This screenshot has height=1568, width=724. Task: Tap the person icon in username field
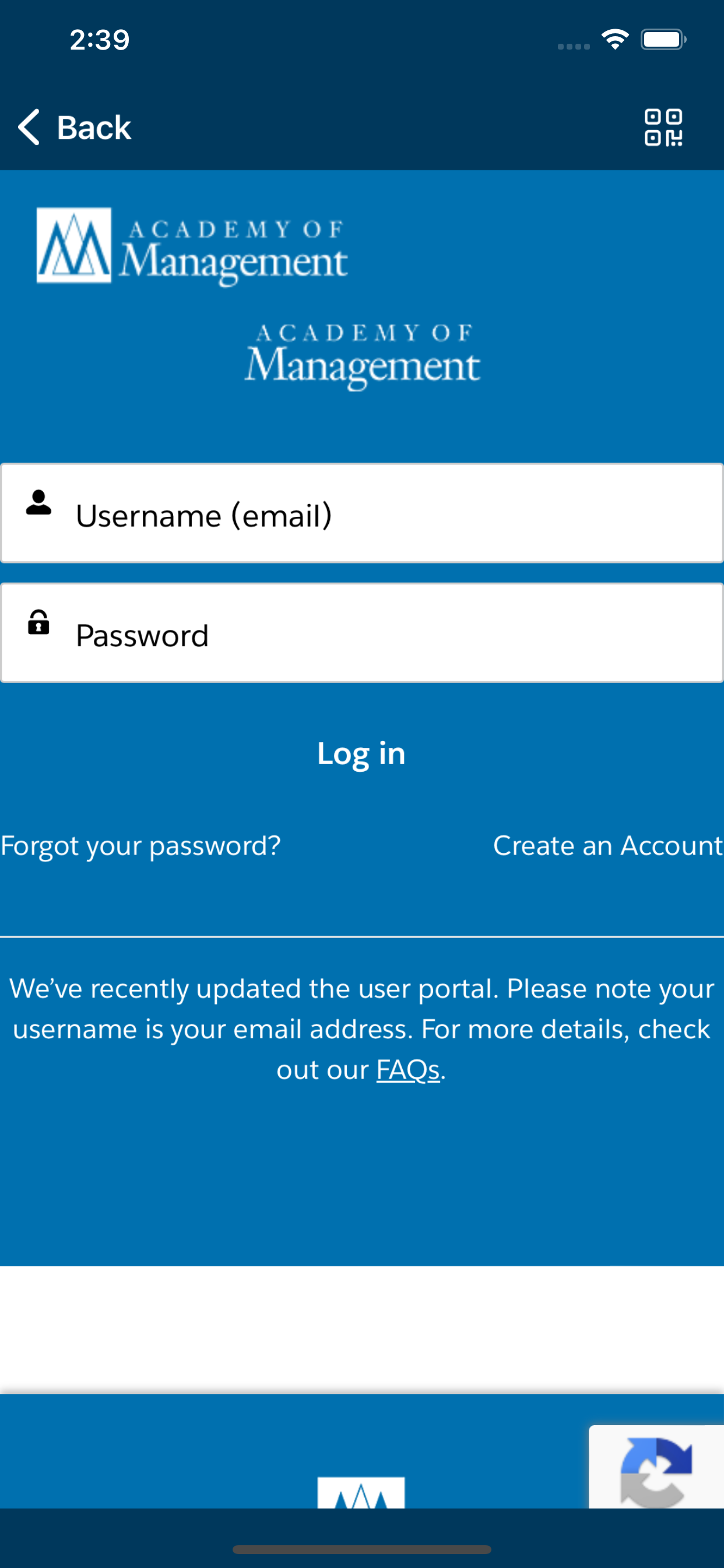coord(38,503)
